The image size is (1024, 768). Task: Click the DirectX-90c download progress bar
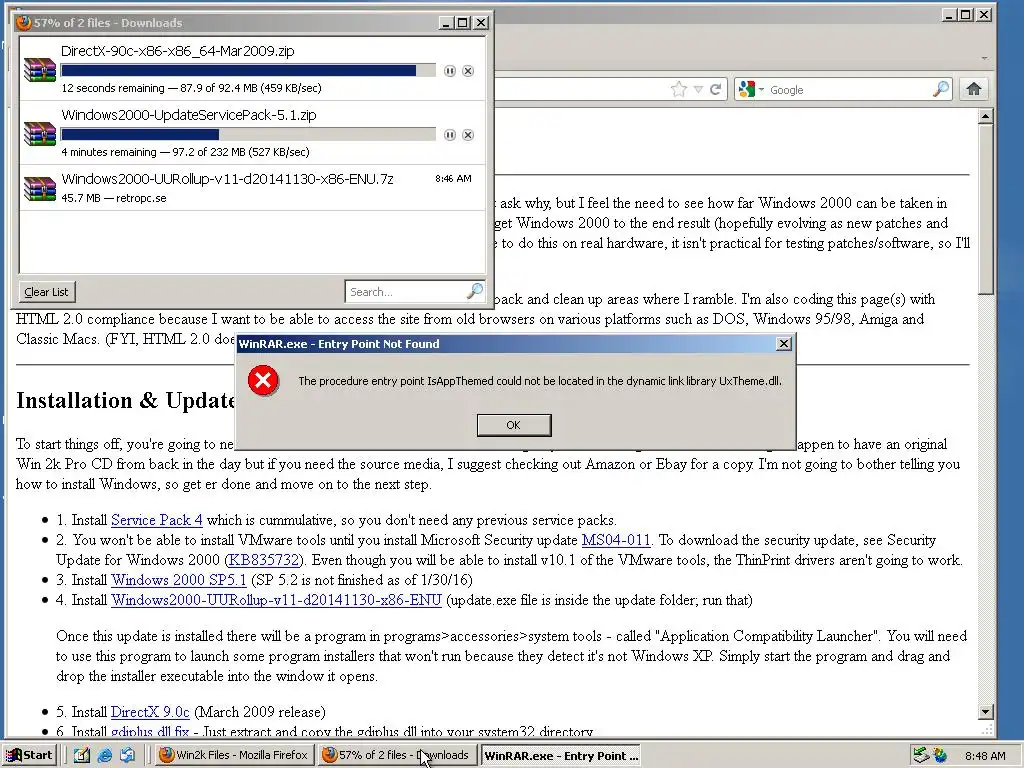click(x=248, y=71)
